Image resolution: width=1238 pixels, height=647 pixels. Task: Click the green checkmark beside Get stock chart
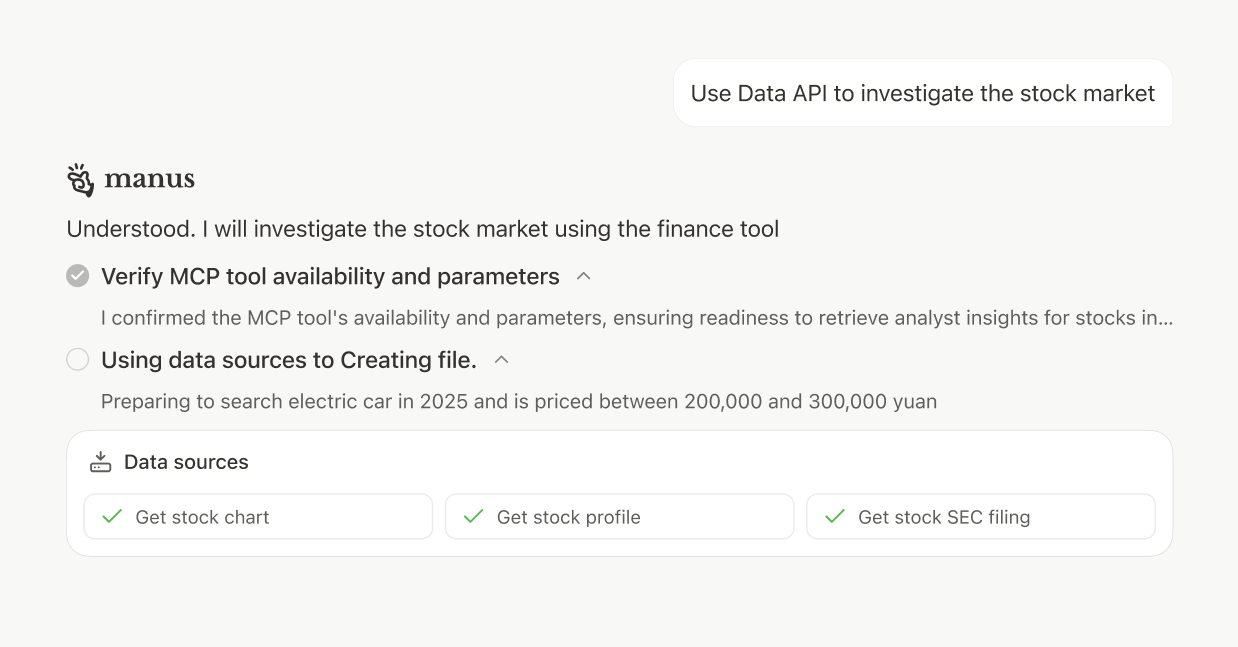pyautogui.click(x=112, y=516)
